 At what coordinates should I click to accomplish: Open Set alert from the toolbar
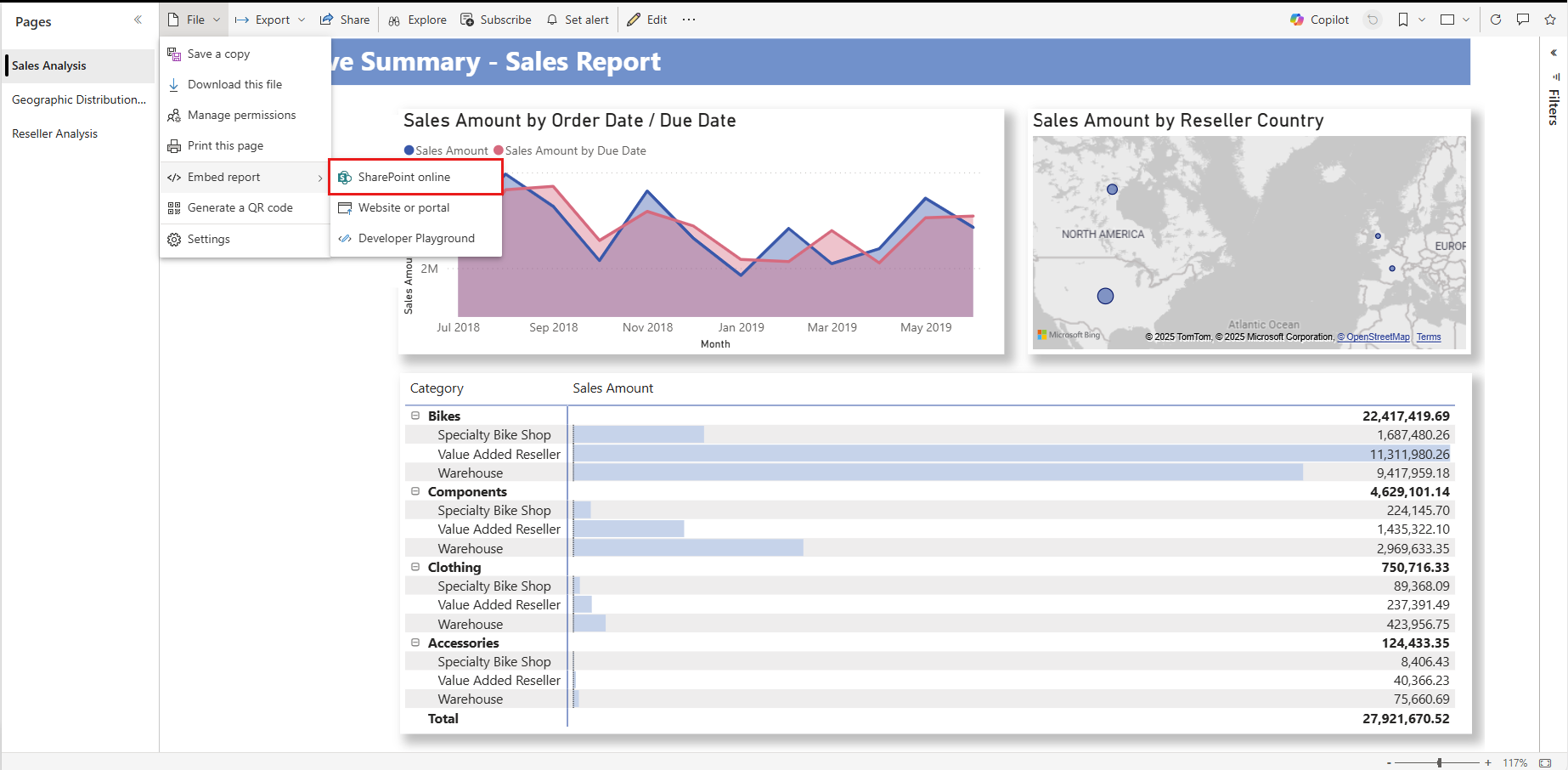(578, 19)
